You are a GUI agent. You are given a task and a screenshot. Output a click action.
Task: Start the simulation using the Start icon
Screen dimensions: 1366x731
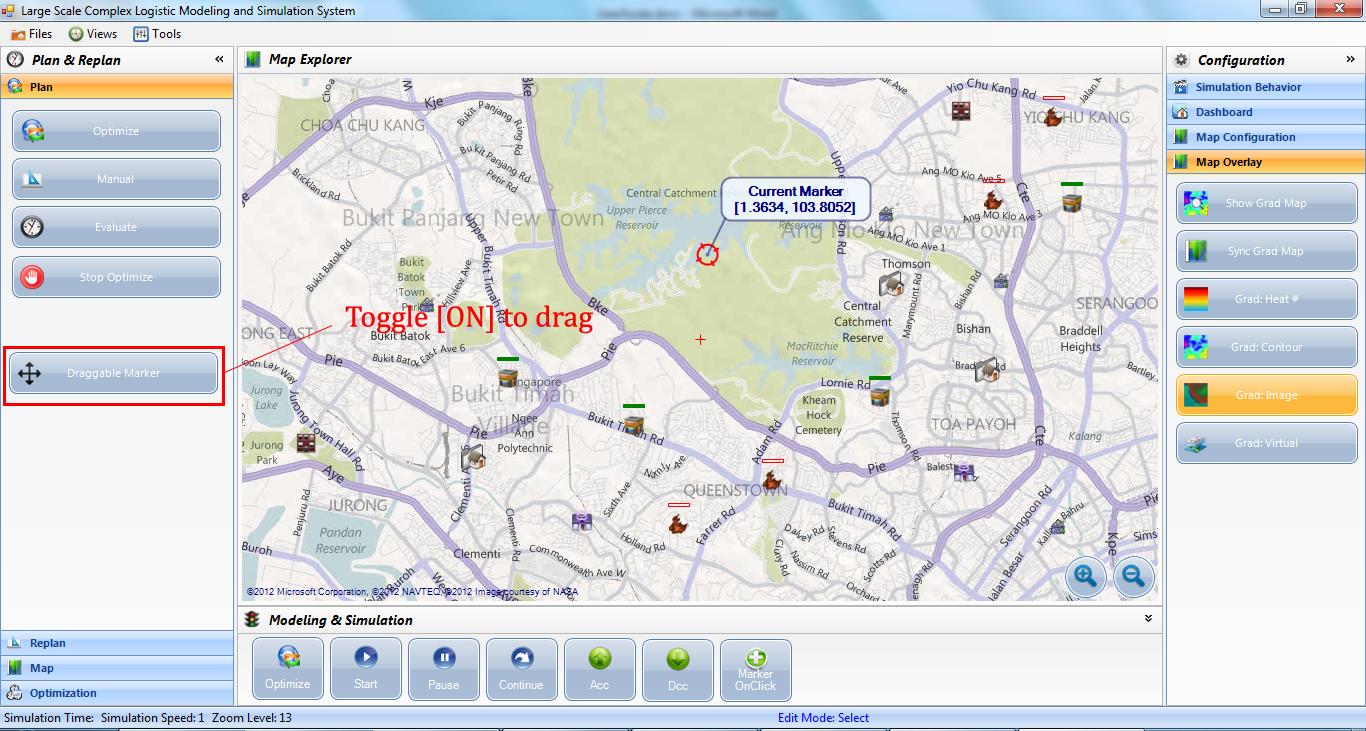click(x=365, y=668)
